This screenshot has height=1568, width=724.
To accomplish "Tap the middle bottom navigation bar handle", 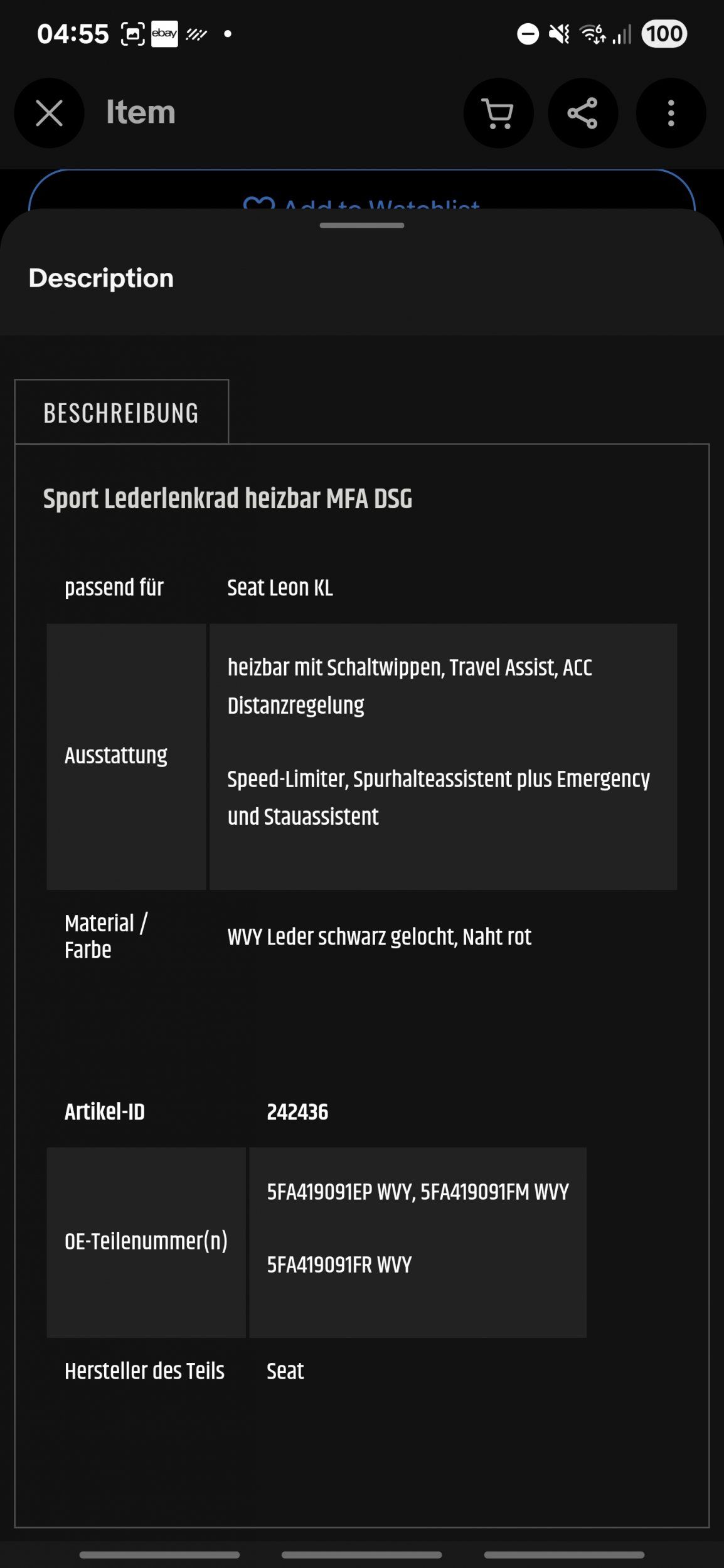I will tap(362, 1555).
